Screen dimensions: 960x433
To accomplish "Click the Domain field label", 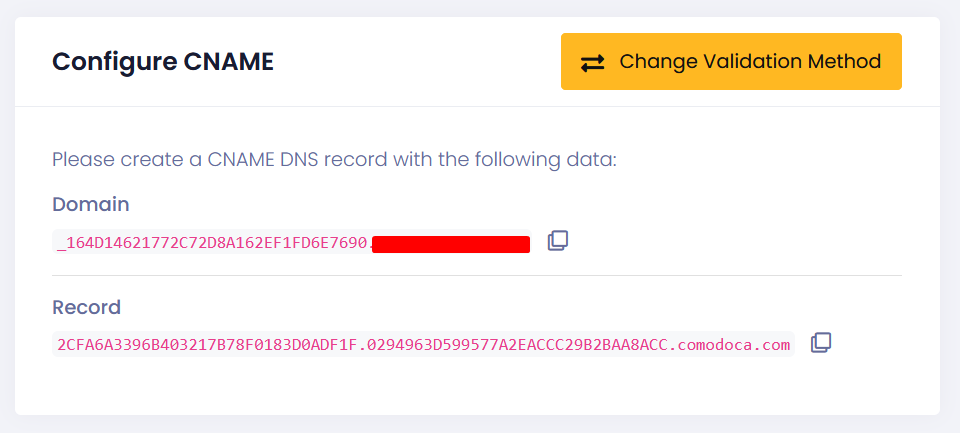I will tap(91, 204).
